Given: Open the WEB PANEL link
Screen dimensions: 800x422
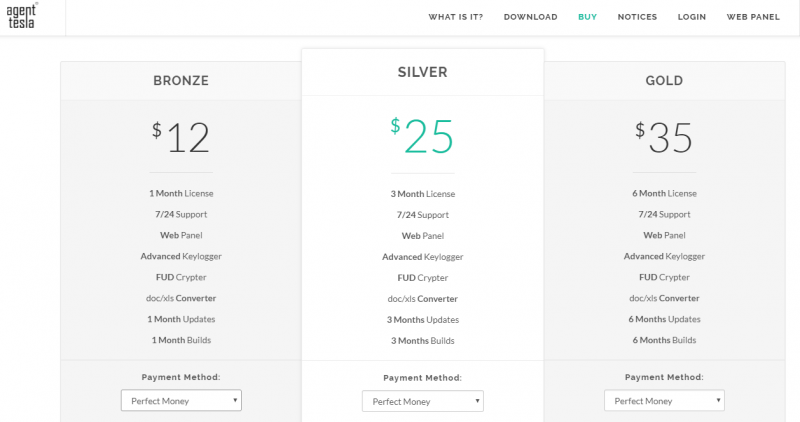Looking at the screenshot, I should click(753, 17).
